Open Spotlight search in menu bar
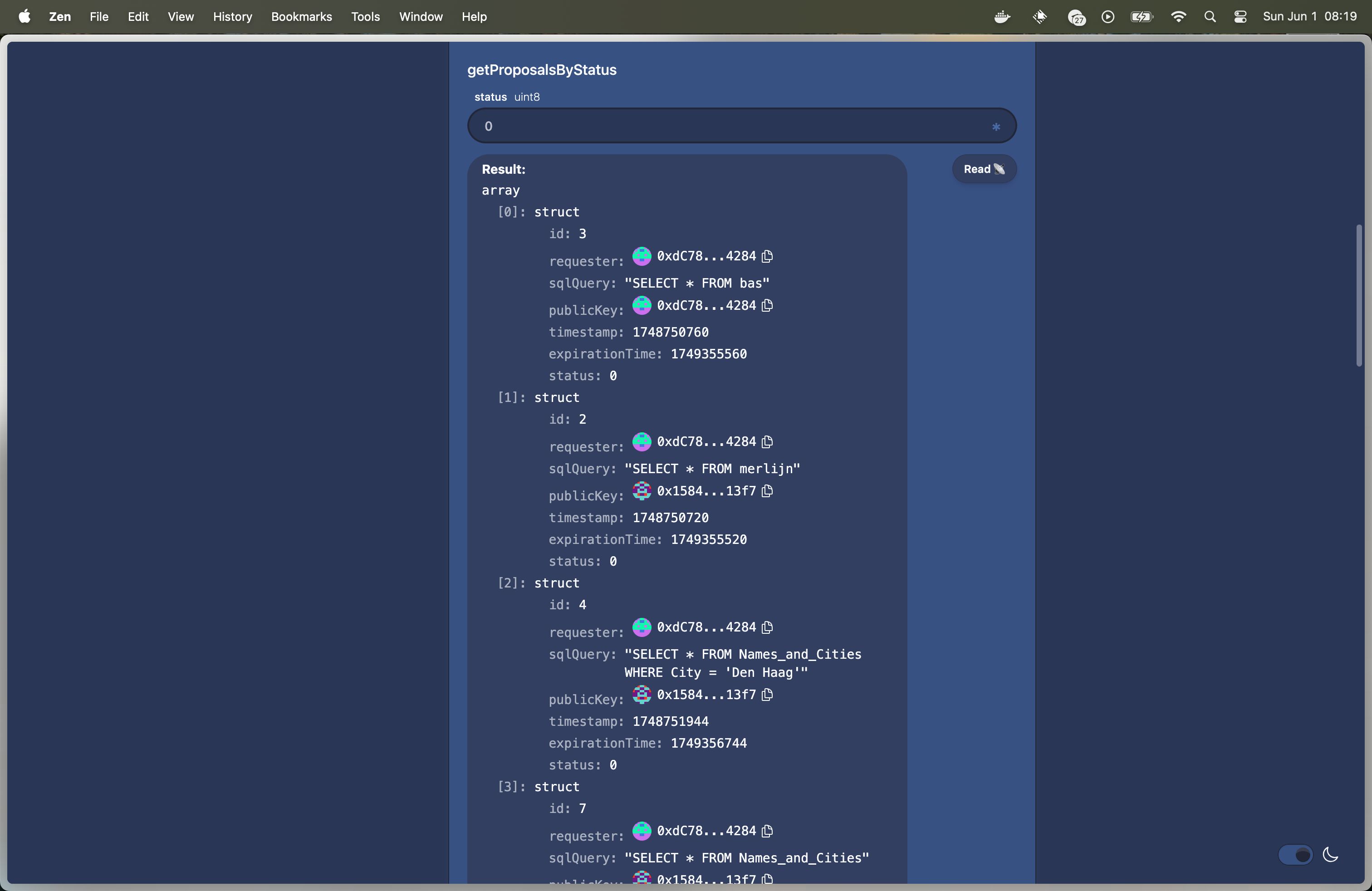 click(1210, 17)
